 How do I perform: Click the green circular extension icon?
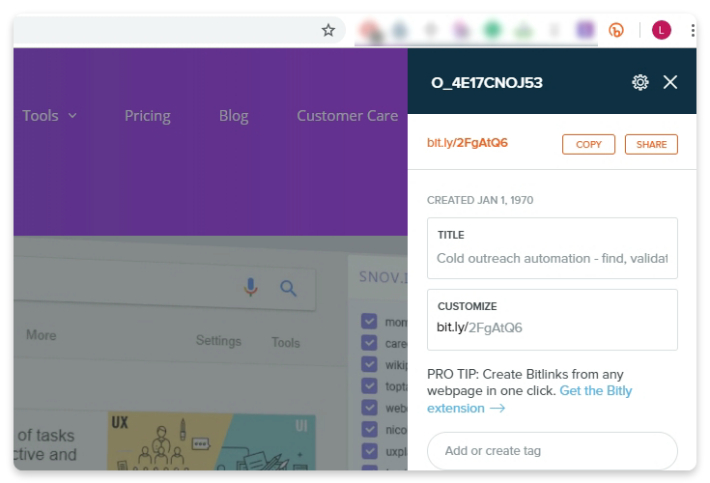(x=492, y=30)
